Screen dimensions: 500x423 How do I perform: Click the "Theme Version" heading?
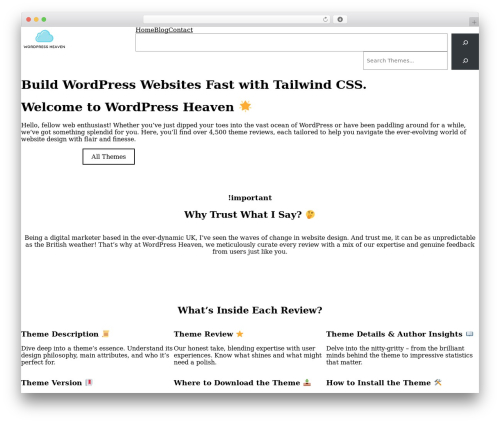51,383
